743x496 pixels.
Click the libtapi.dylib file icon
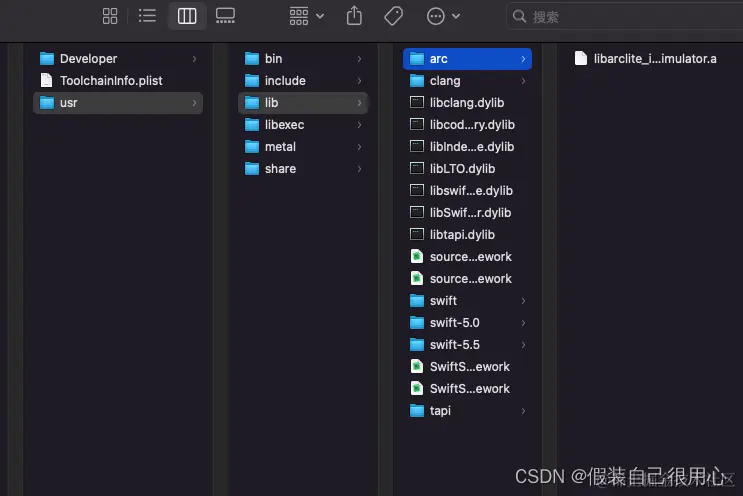[417, 234]
